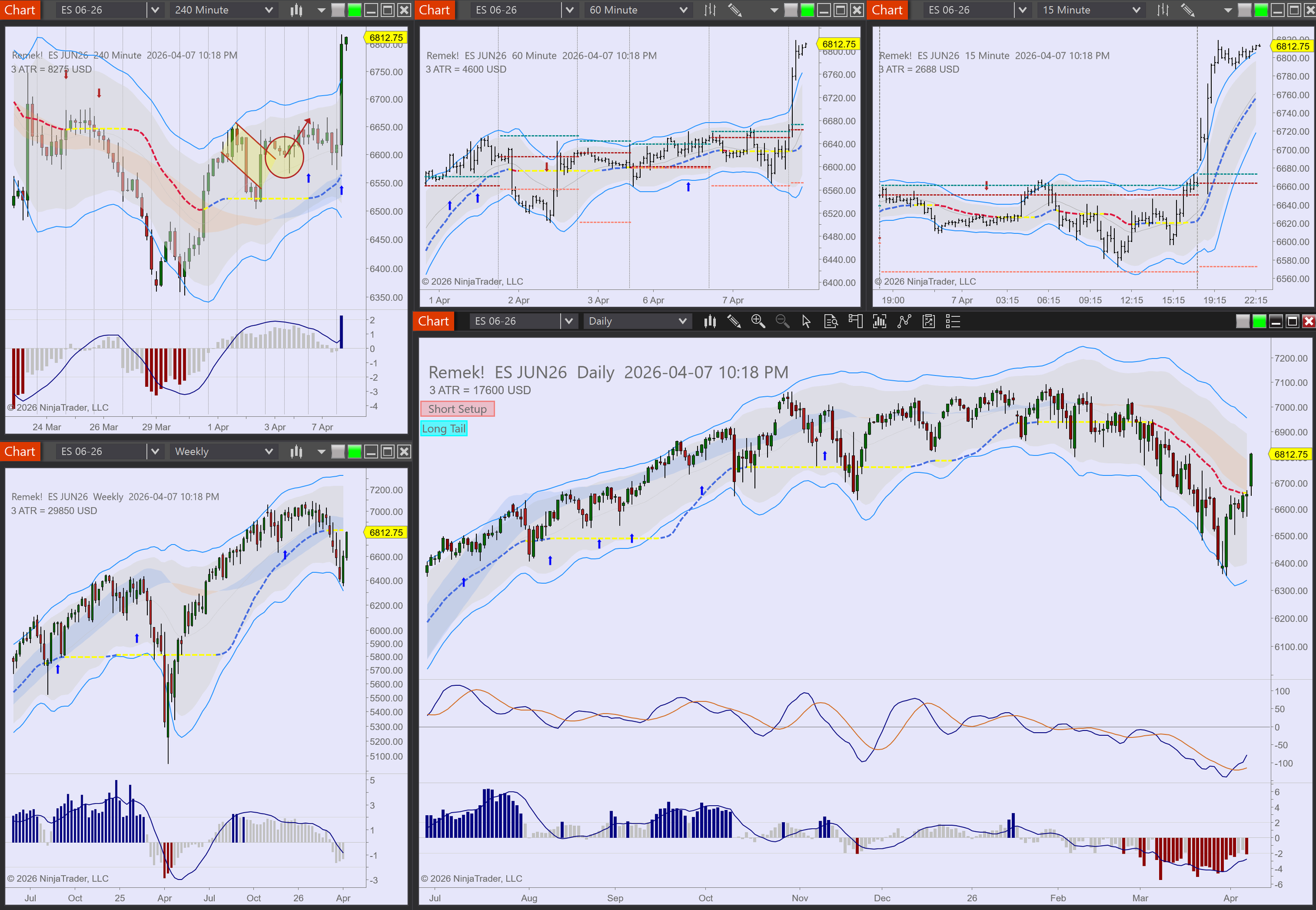Click the Short Setup label button

click(457, 409)
